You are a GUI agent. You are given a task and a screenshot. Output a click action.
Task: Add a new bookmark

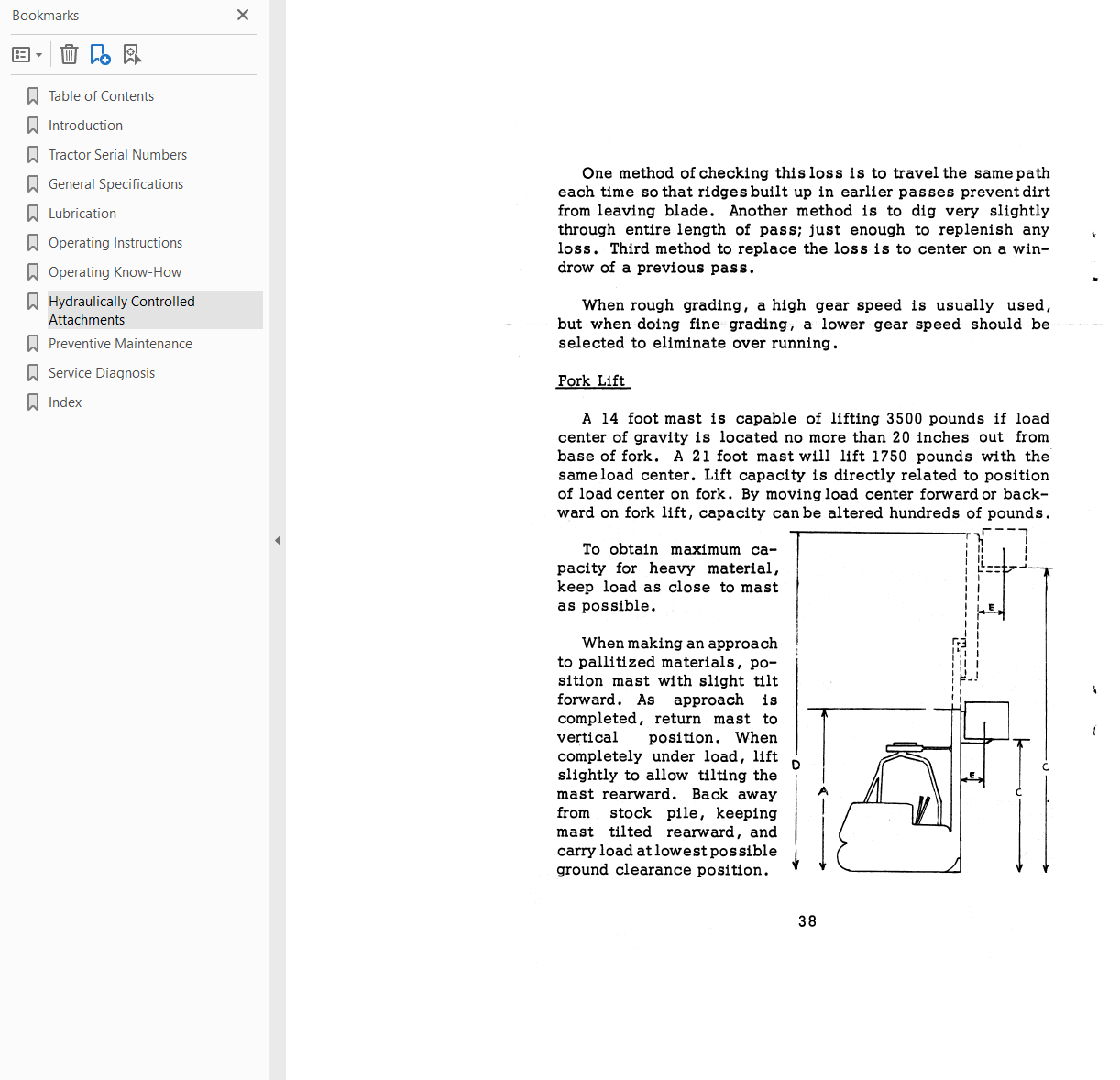[x=100, y=55]
